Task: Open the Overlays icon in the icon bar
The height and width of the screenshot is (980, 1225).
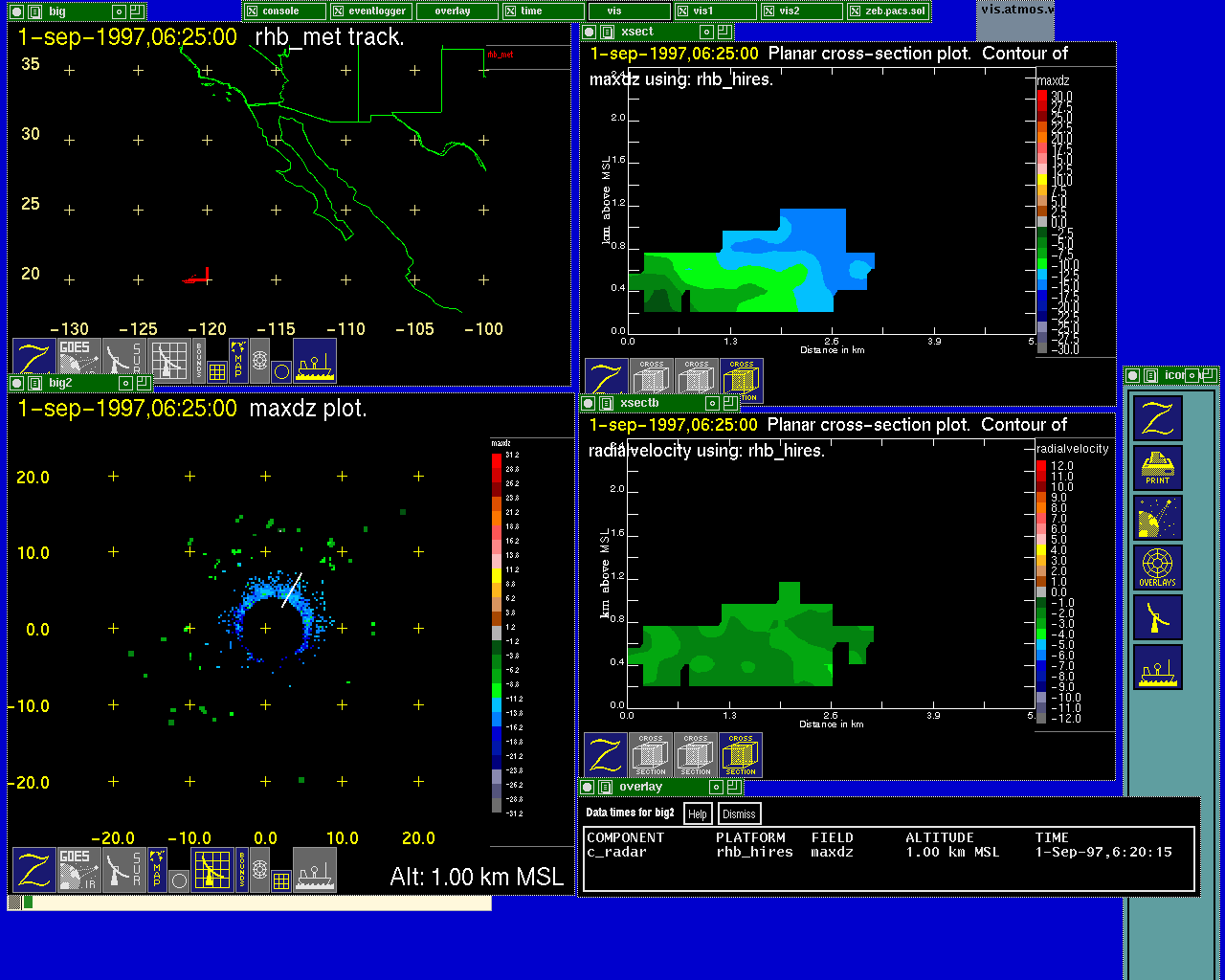Action: (1157, 568)
